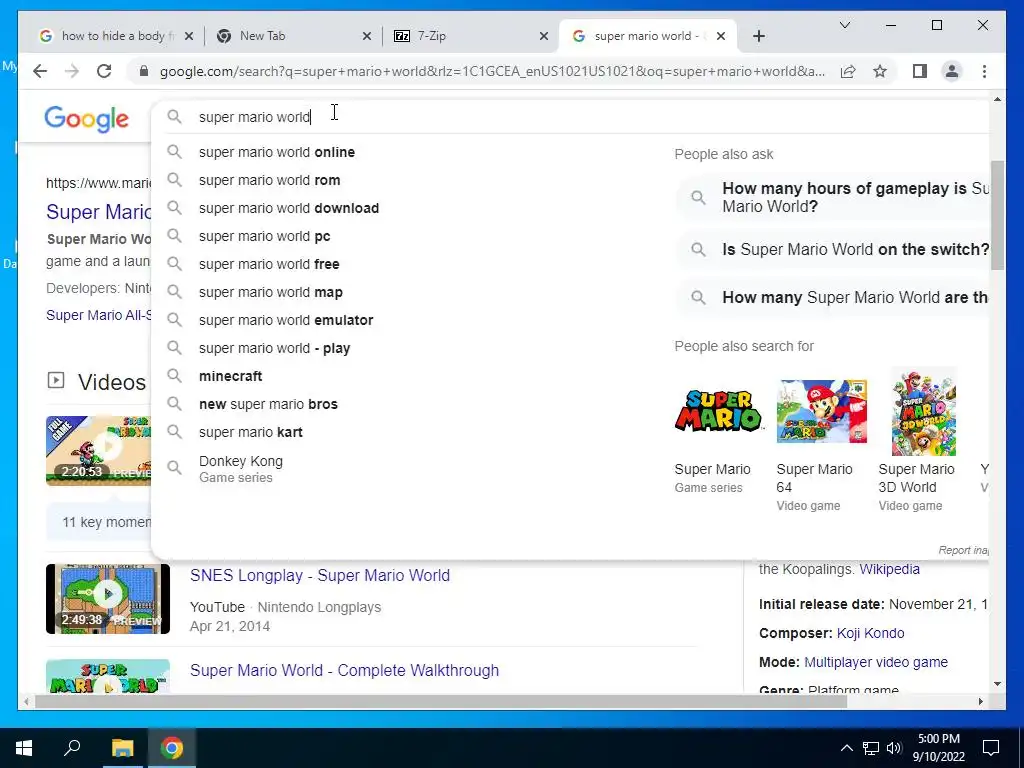Click the Google logo
Viewport: 1024px width, 768px height.
pos(86,119)
